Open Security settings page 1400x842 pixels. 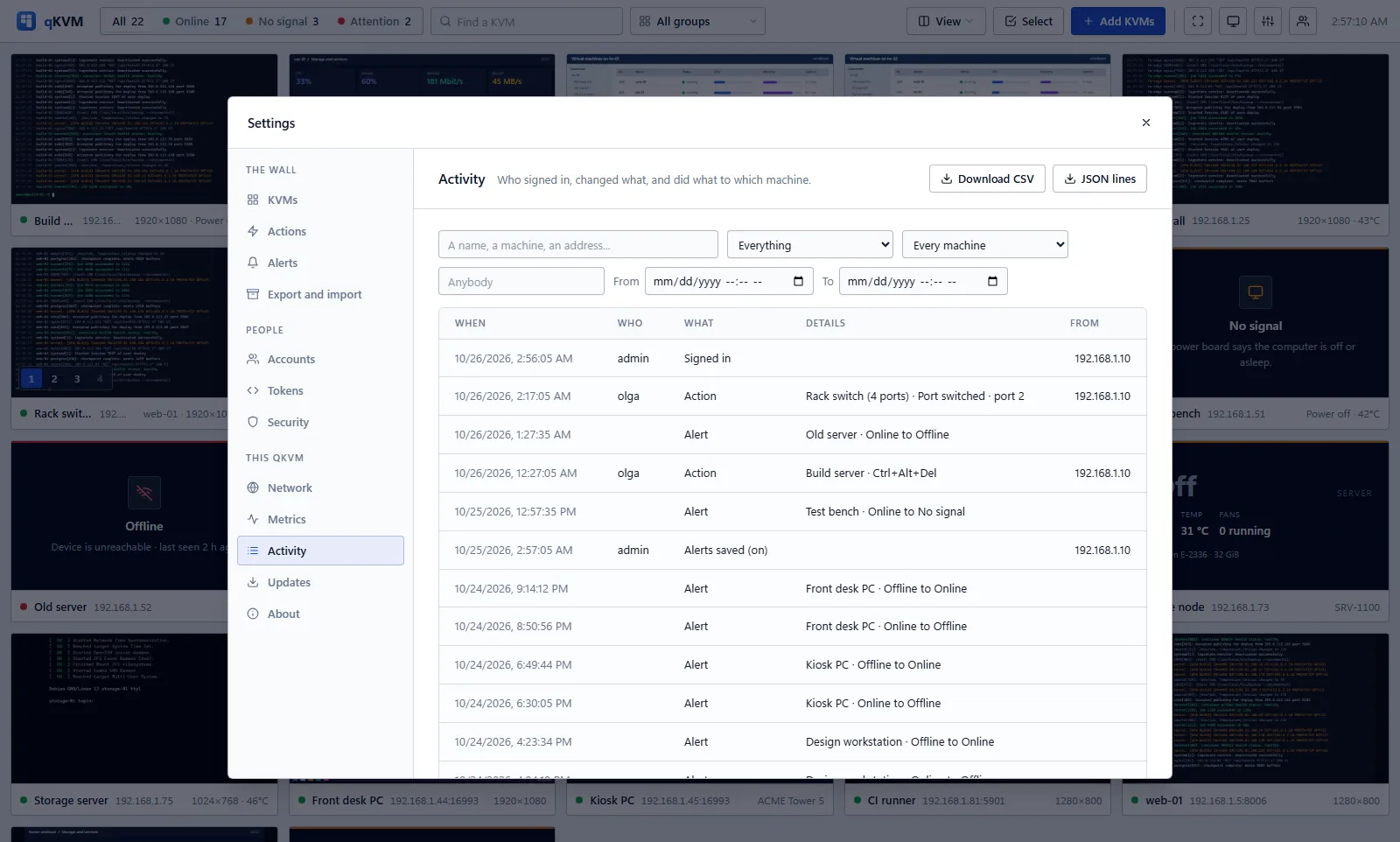pyautogui.click(x=320, y=422)
